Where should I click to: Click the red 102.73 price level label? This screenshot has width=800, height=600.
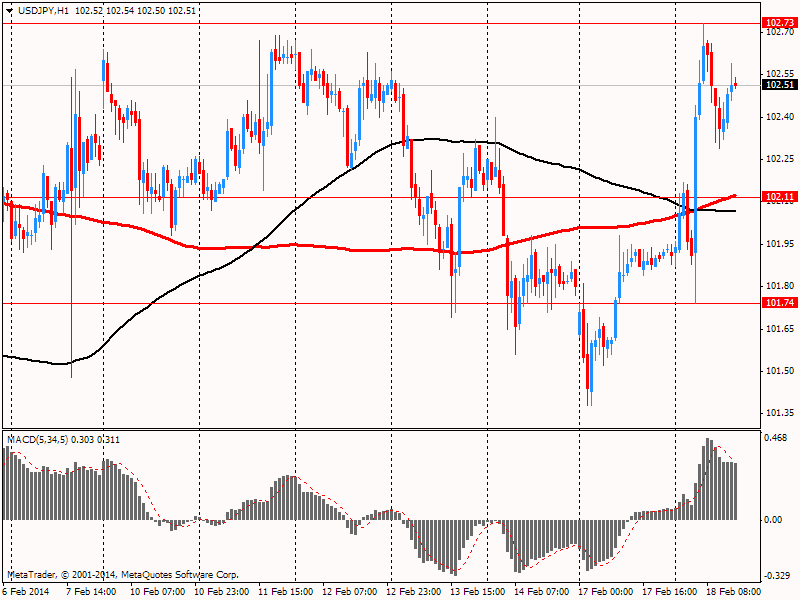(780, 22)
